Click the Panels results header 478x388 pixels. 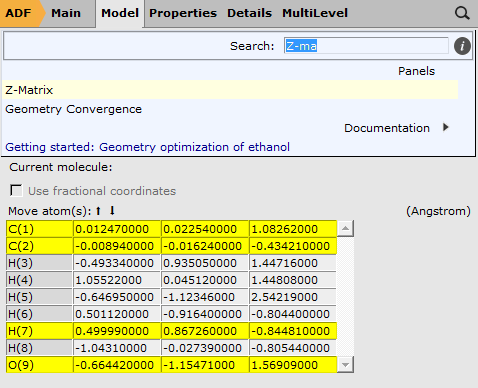[416, 71]
